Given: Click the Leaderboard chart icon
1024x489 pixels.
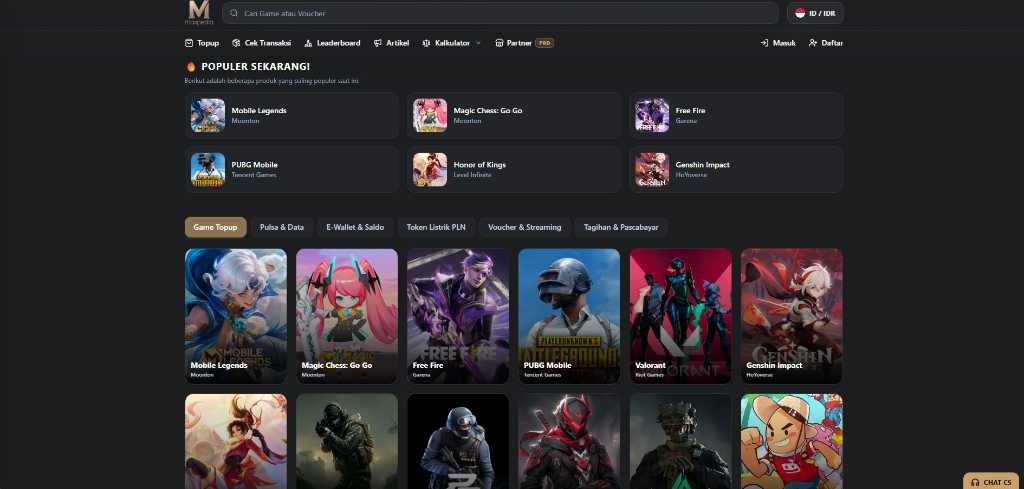Looking at the screenshot, I should [x=308, y=43].
